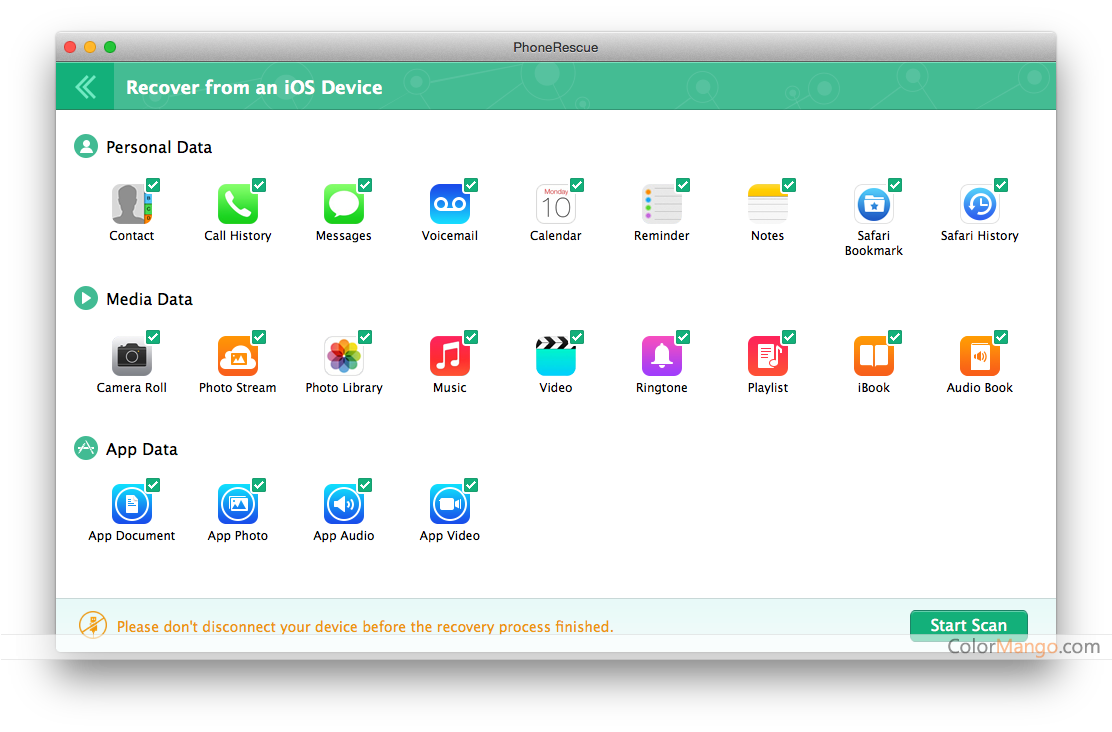Uncheck the Calendar selection checkbox

[x=577, y=184]
